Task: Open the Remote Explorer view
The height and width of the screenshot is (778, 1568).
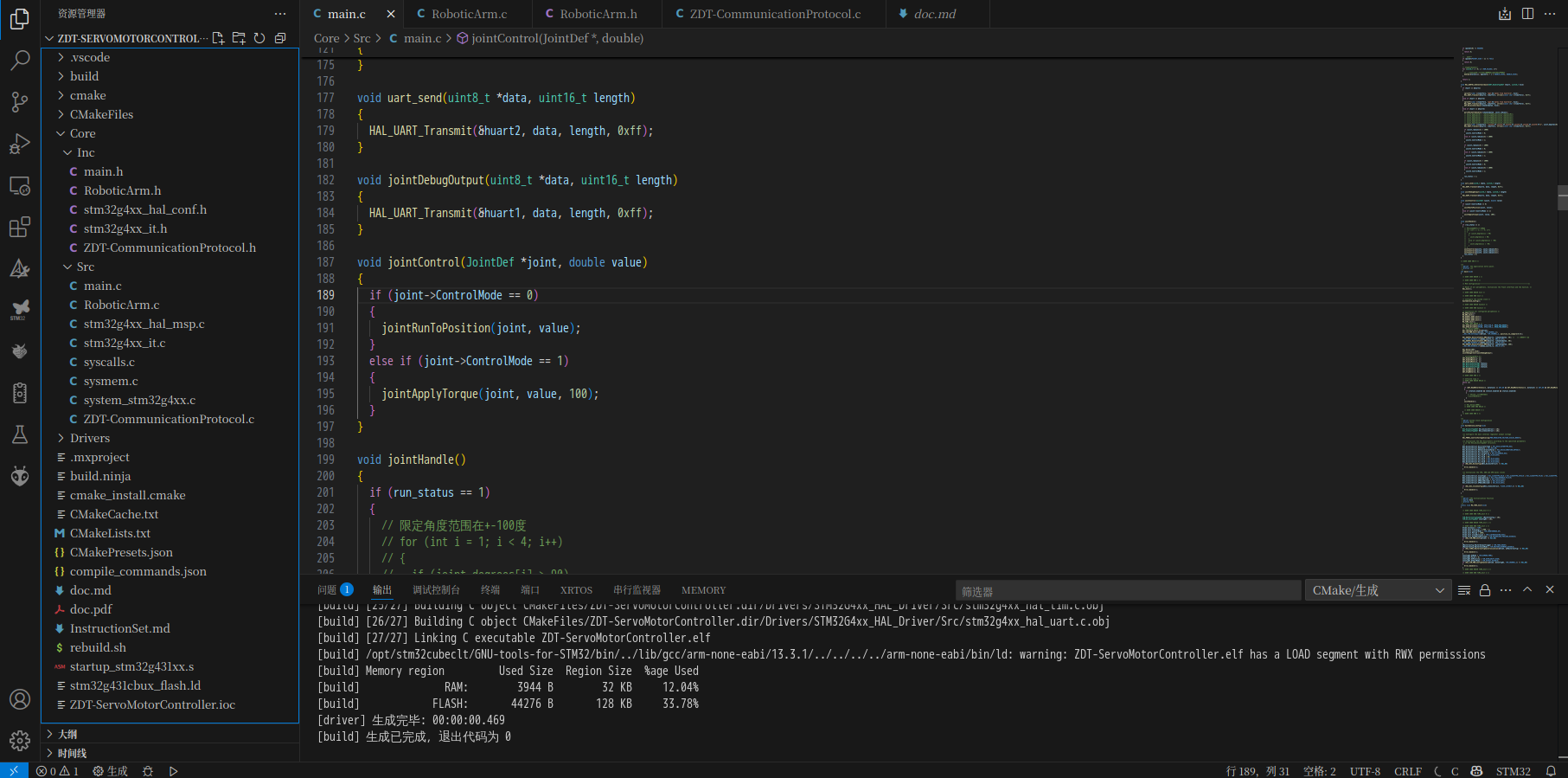Action: tap(20, 185)
